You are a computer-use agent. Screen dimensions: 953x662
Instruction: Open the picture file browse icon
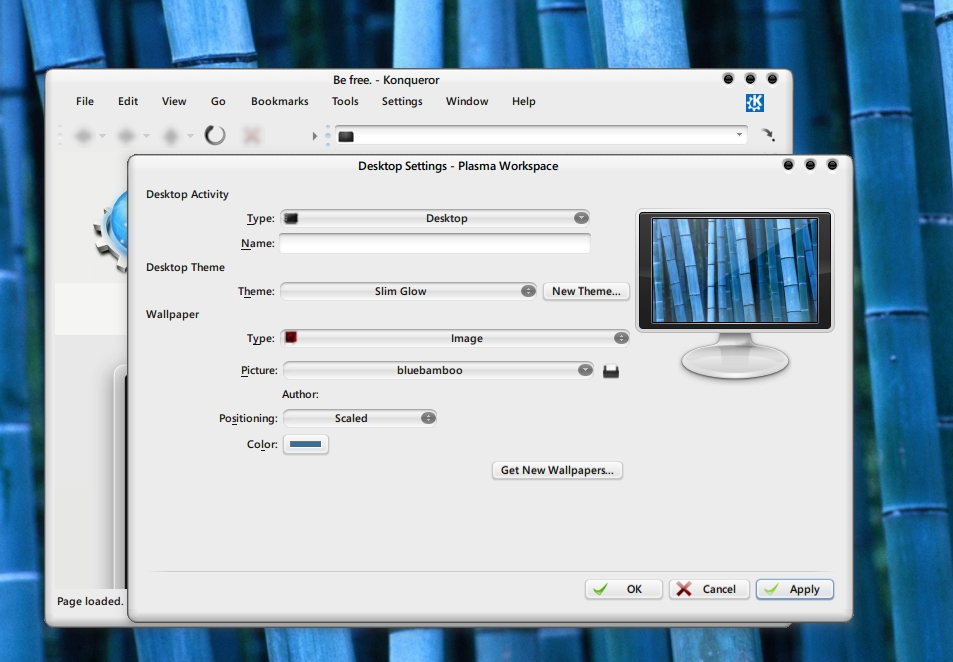point(611,371)
